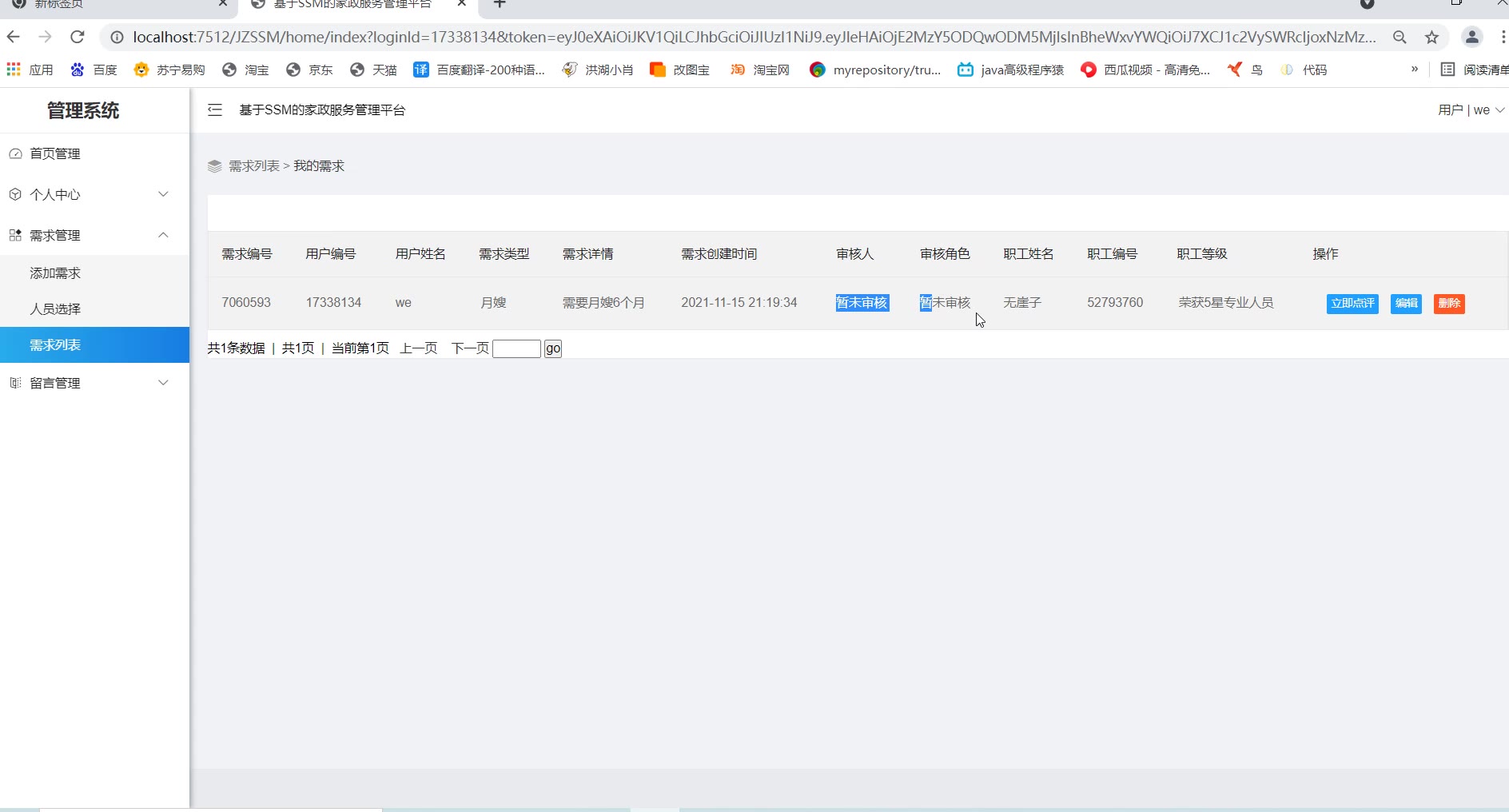Open 首页管理 in the sidebar
This screenshot has width=1509, height=812.
point(94,153)
